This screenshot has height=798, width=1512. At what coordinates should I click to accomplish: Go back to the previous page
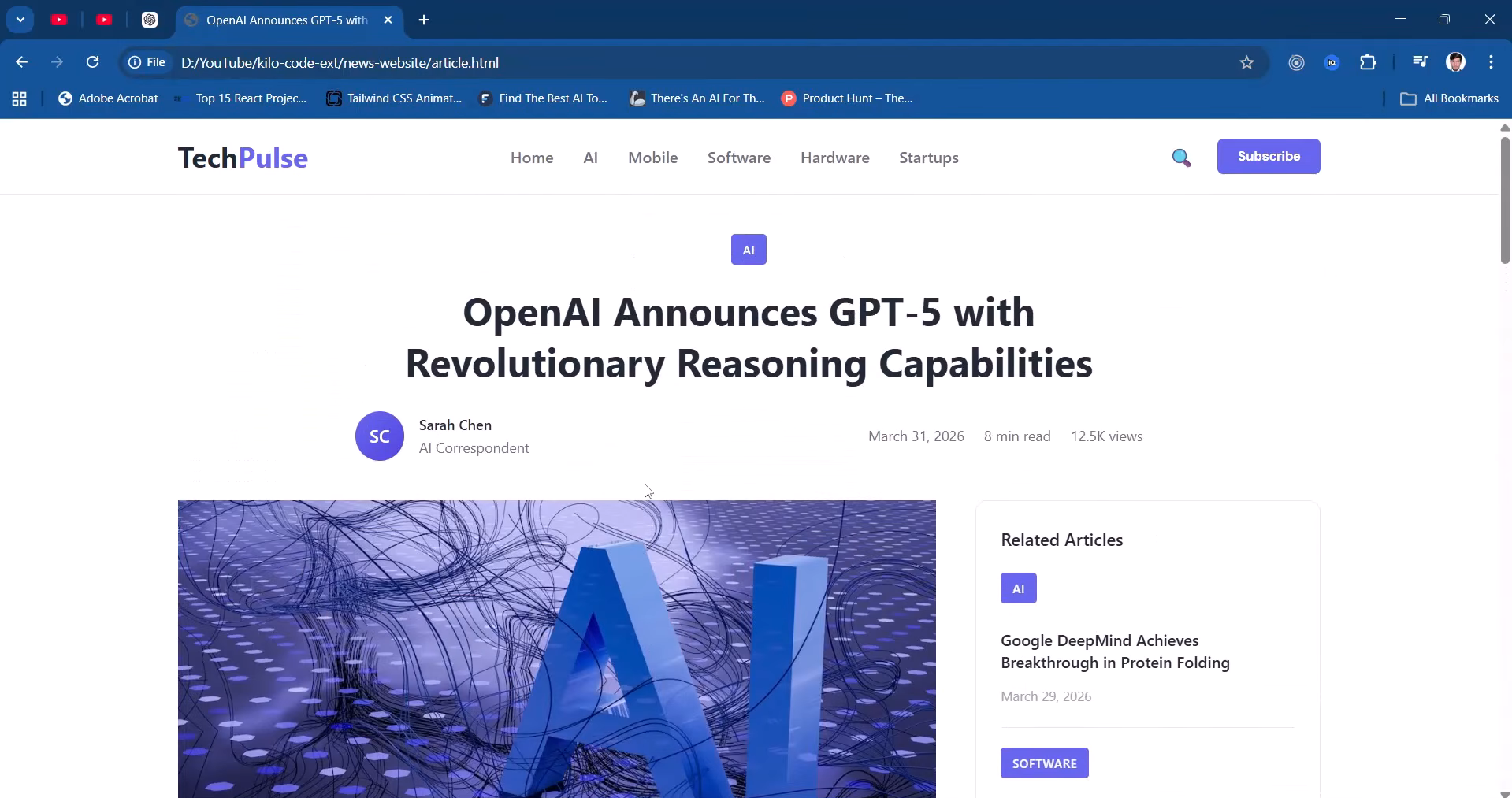tap(22, 62)
